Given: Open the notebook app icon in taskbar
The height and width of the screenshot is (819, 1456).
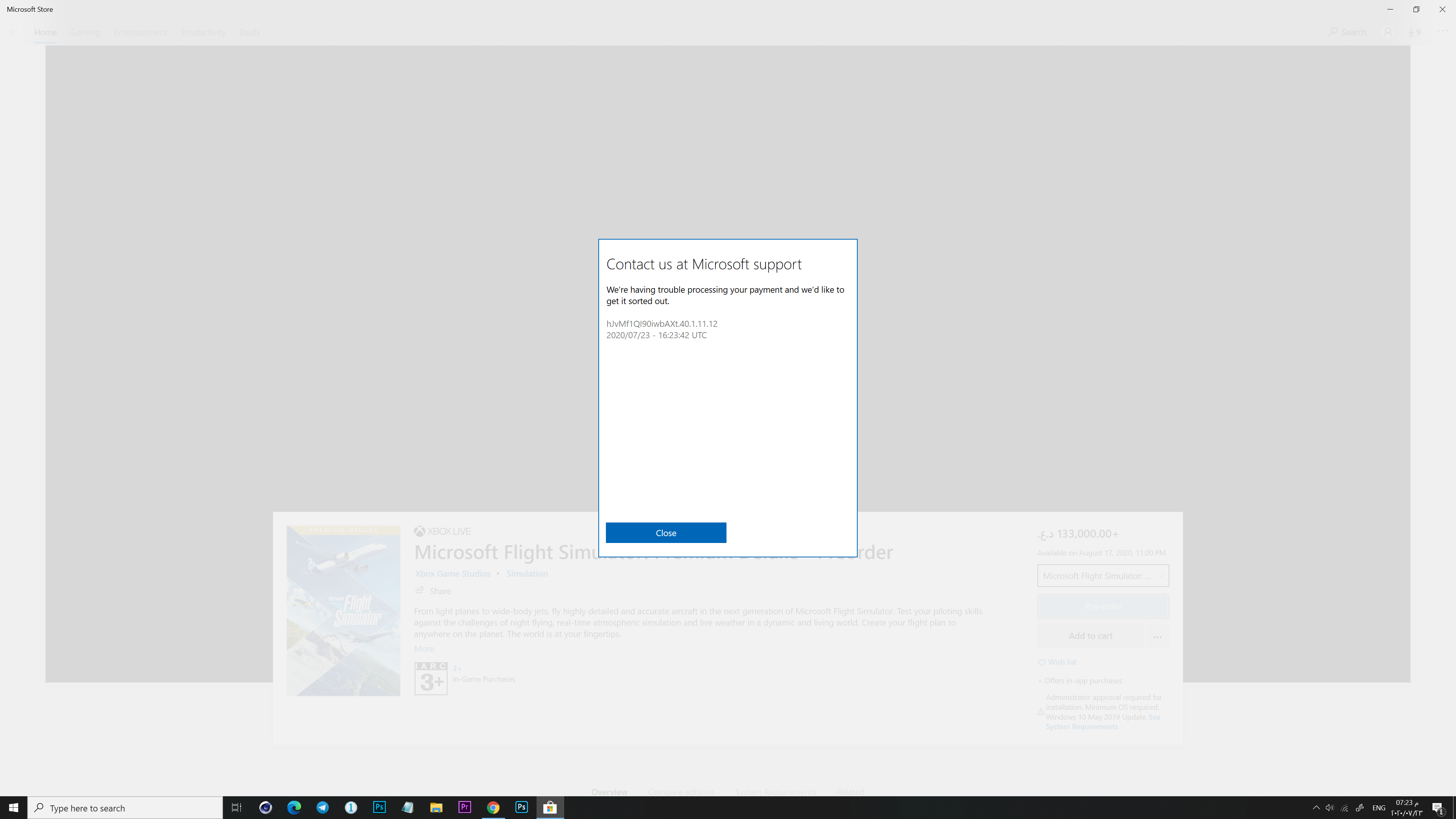Looking at the screenshot, I should (408, 808).
